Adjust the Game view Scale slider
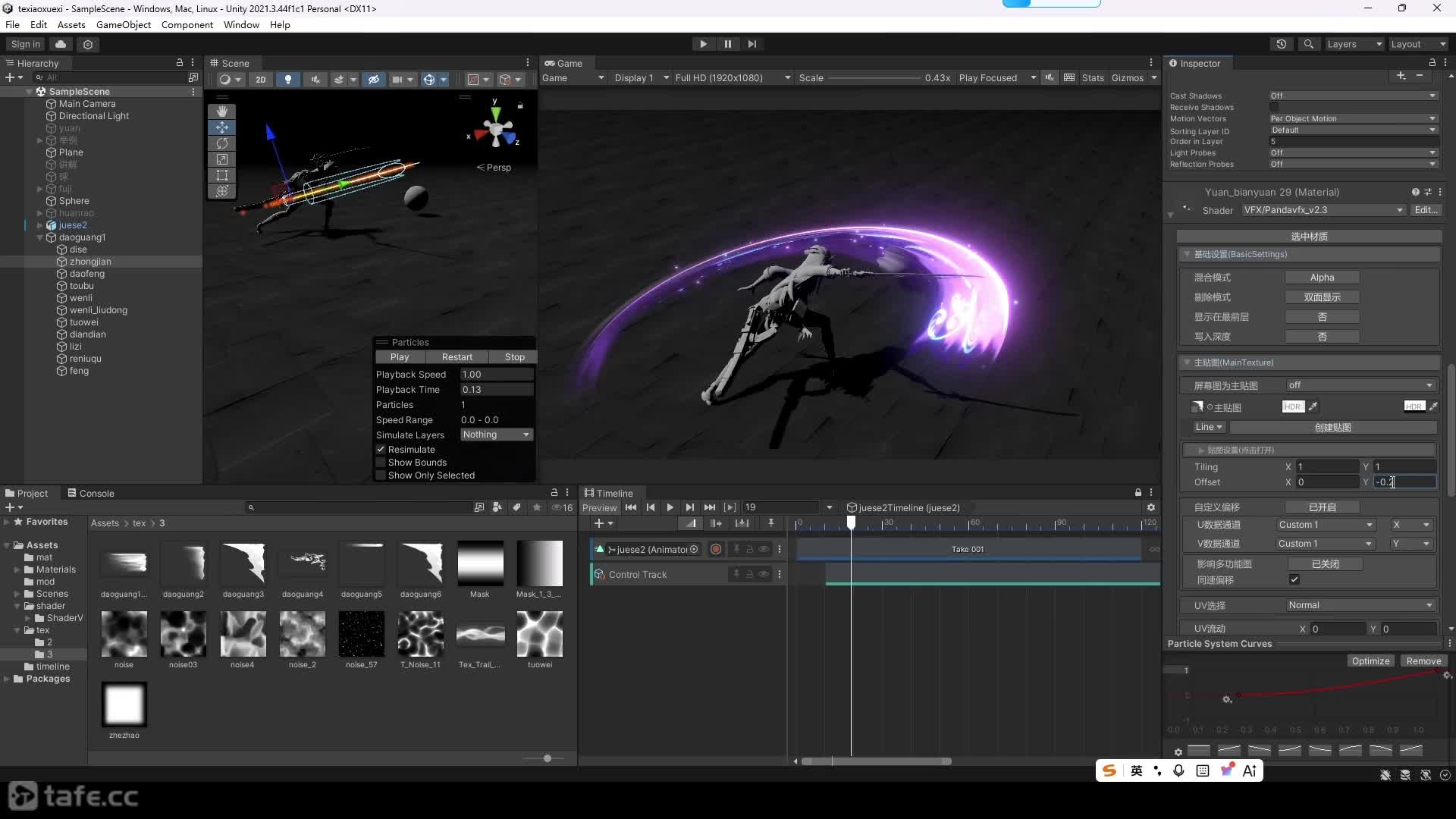 pyautogui.click(x=873, y=77)
